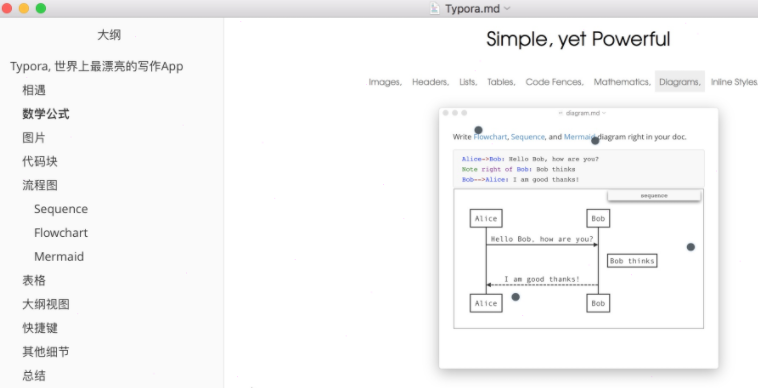Follow the Sequence hyperlink in the demo text
Image resolution: width=758 pixels, height=388 pixels.
(527, 137)
